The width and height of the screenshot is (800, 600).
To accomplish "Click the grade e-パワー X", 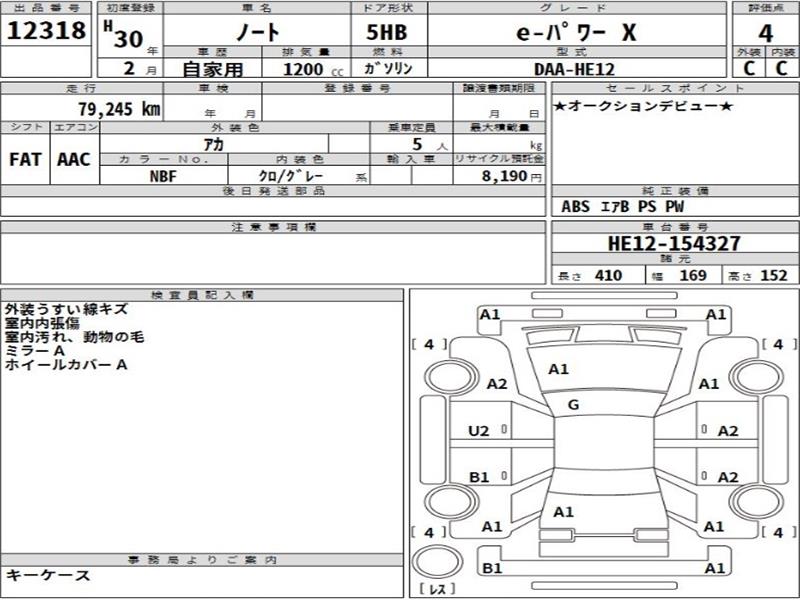I will pos(577,33).
